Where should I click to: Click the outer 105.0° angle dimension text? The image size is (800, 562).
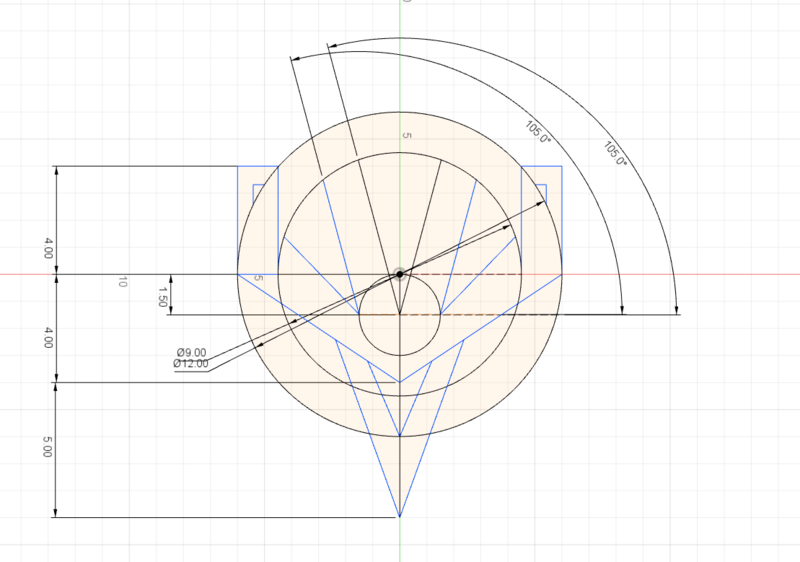614,153
